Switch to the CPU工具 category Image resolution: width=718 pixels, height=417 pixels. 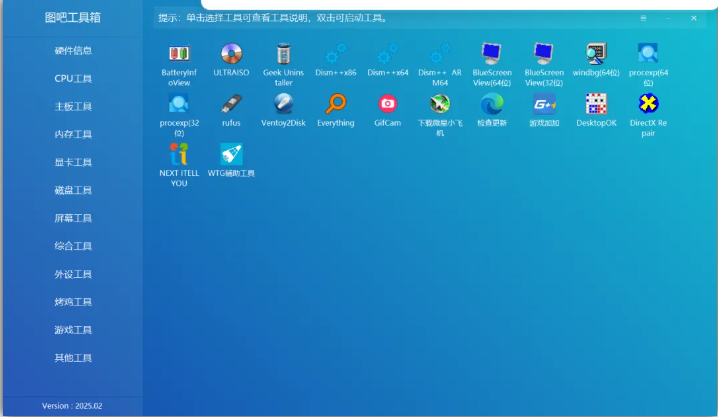[73, 79]
